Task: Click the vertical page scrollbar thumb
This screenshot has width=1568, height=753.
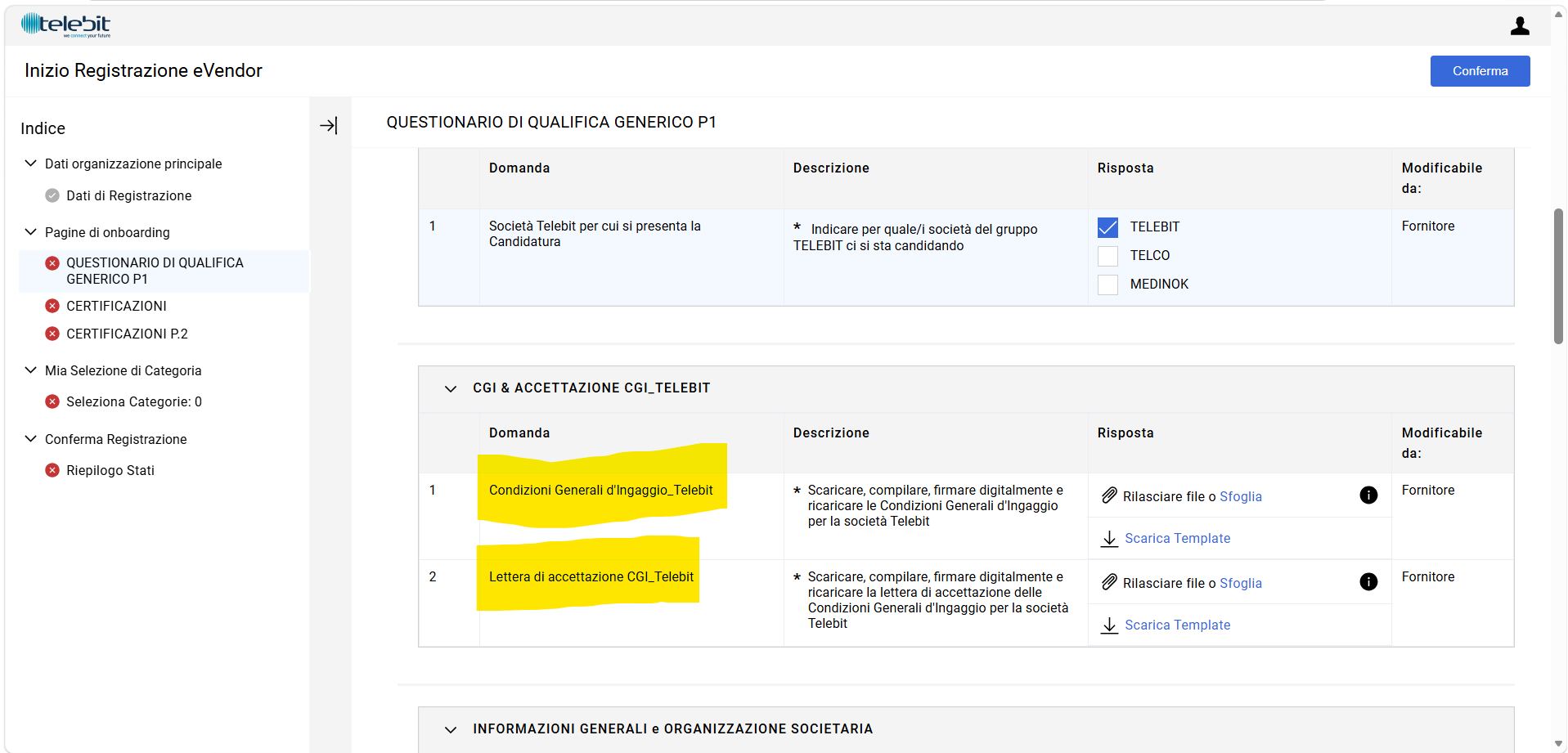Action: [1558, 276]
